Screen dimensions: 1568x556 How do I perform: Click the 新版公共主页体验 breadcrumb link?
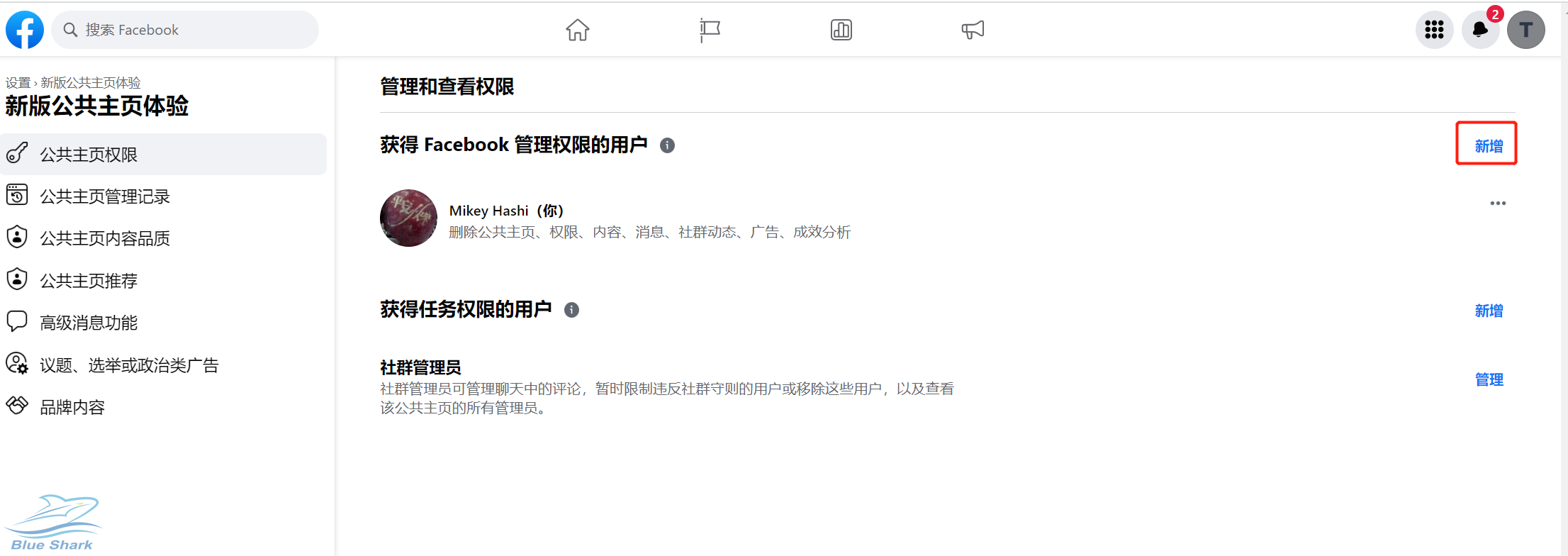(91, 82)
